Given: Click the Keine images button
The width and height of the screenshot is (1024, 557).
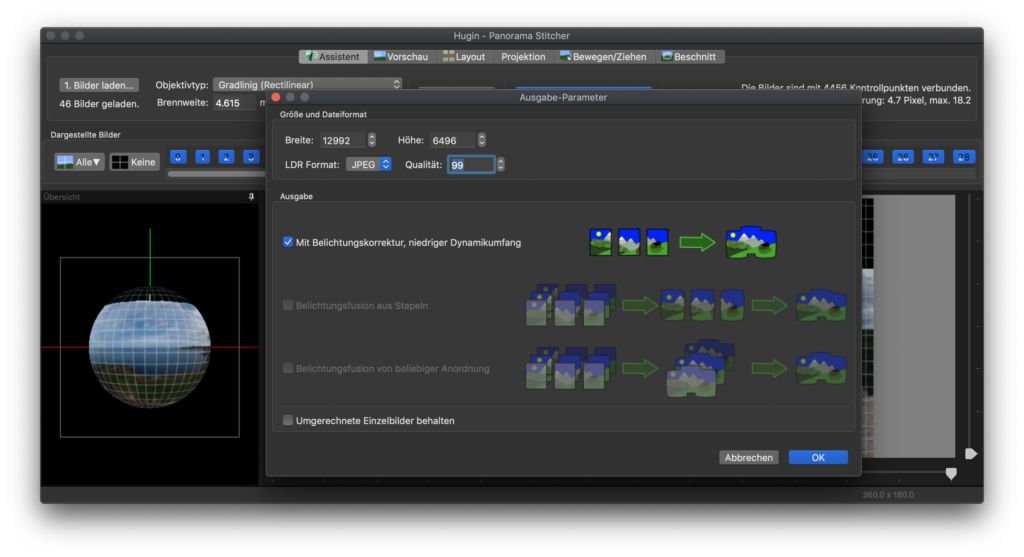Looking at the screenshot, I should (x=134, y=162).
